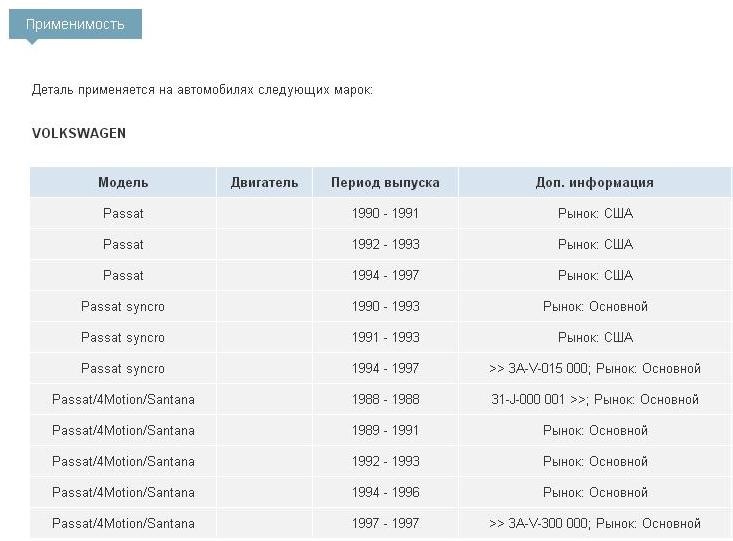Click Passat/4Motion/Santana for 1992 - 1993
Image resolution: width=733 pixels, height=541 pixels.
click(x=123, y=461)
